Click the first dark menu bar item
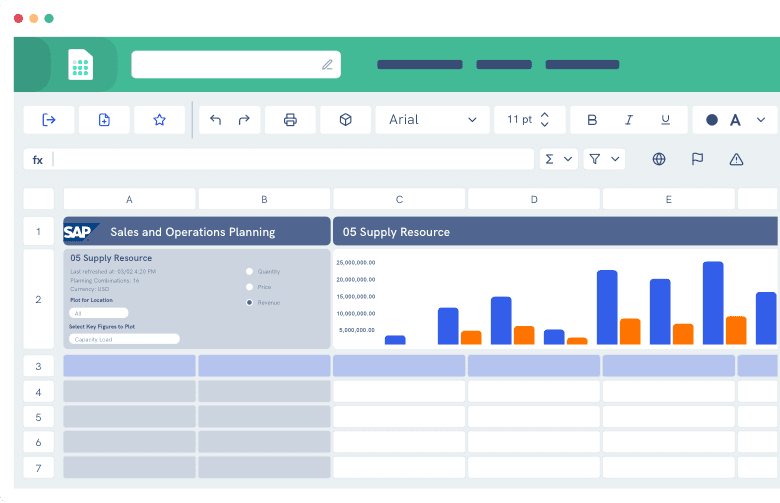Viewport: 780px width, 503px height. pyautogui.click(x=420, y=65)
